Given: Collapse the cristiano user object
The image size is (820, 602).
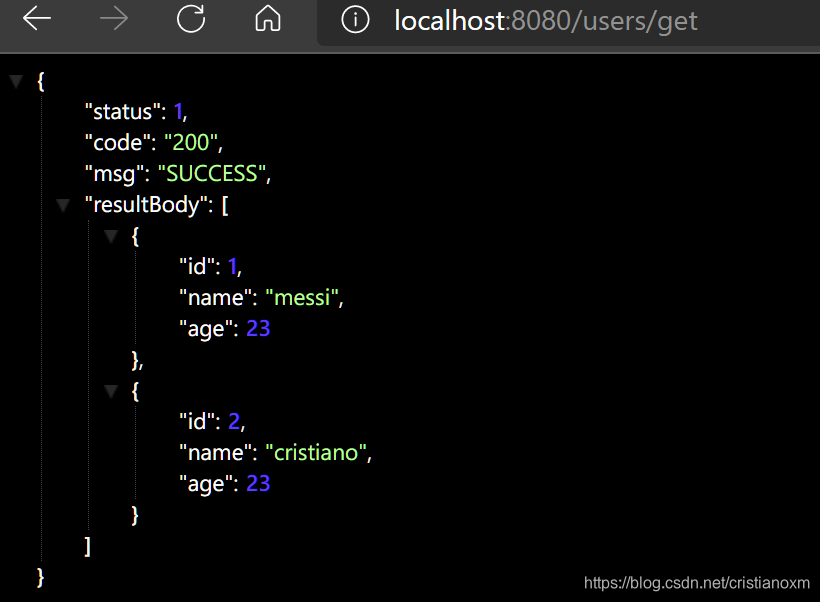Looking at the screenshot, I should (x=111, y=391).
